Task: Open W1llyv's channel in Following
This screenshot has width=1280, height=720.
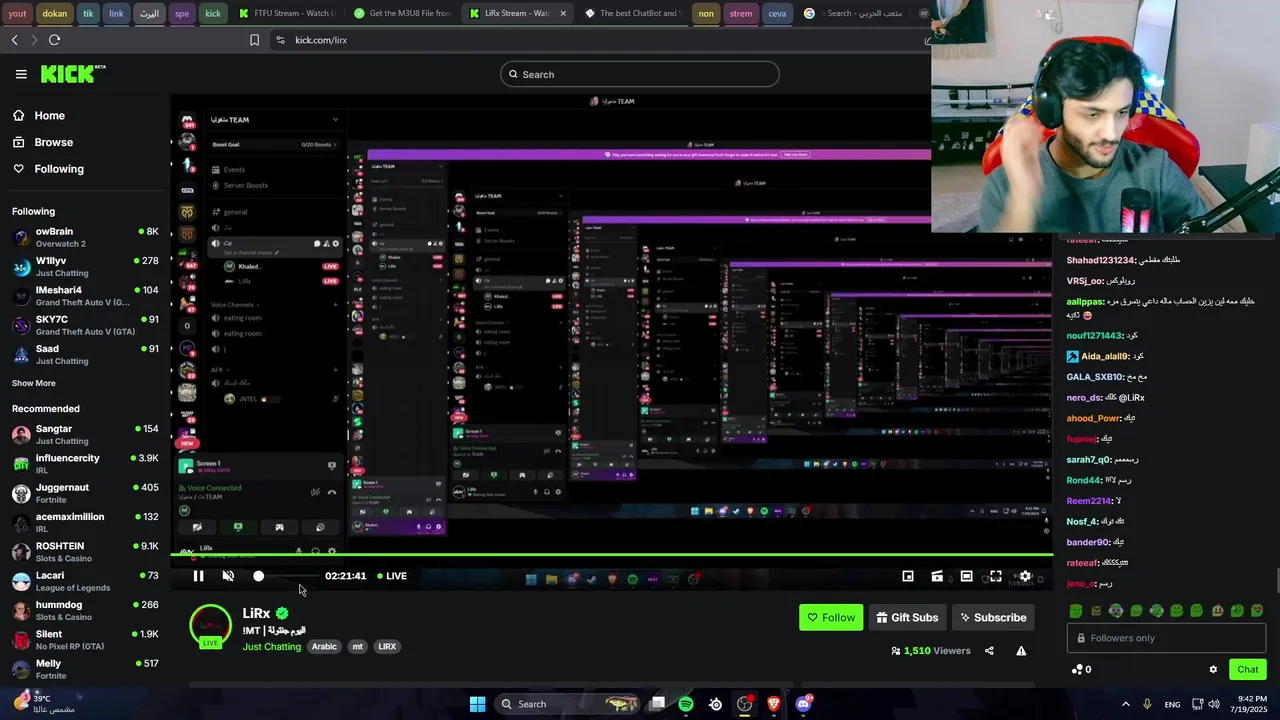Action: click(85, 267)
